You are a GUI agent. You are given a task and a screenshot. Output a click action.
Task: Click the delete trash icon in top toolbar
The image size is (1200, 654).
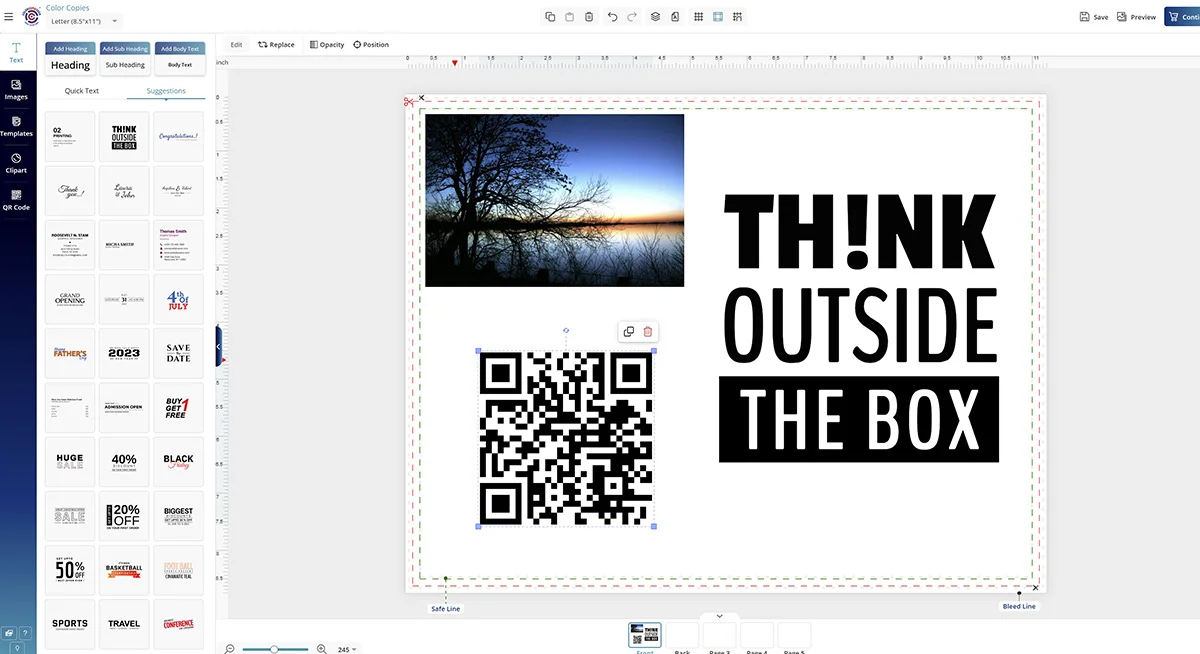589,17
